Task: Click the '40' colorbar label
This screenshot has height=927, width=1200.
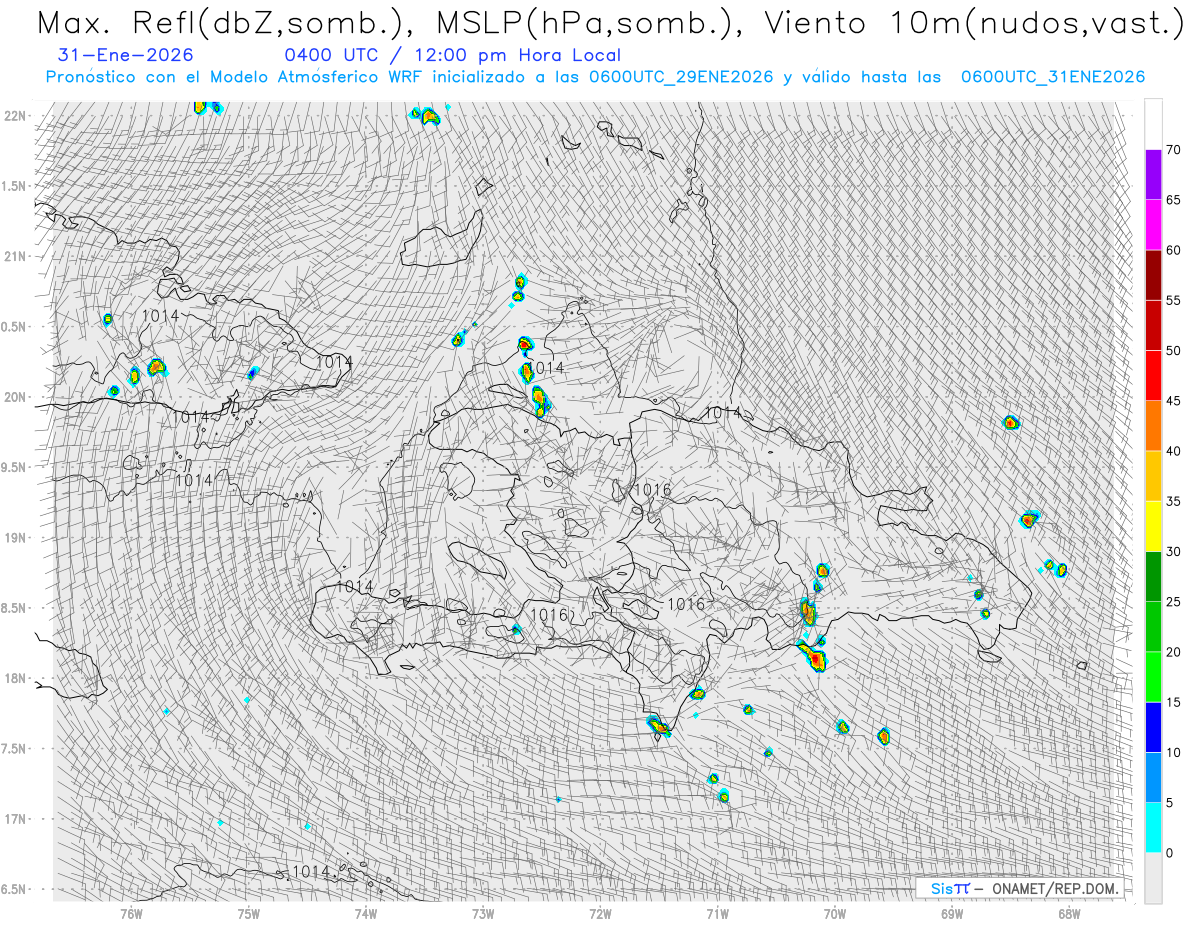Action: [1173, 451]
